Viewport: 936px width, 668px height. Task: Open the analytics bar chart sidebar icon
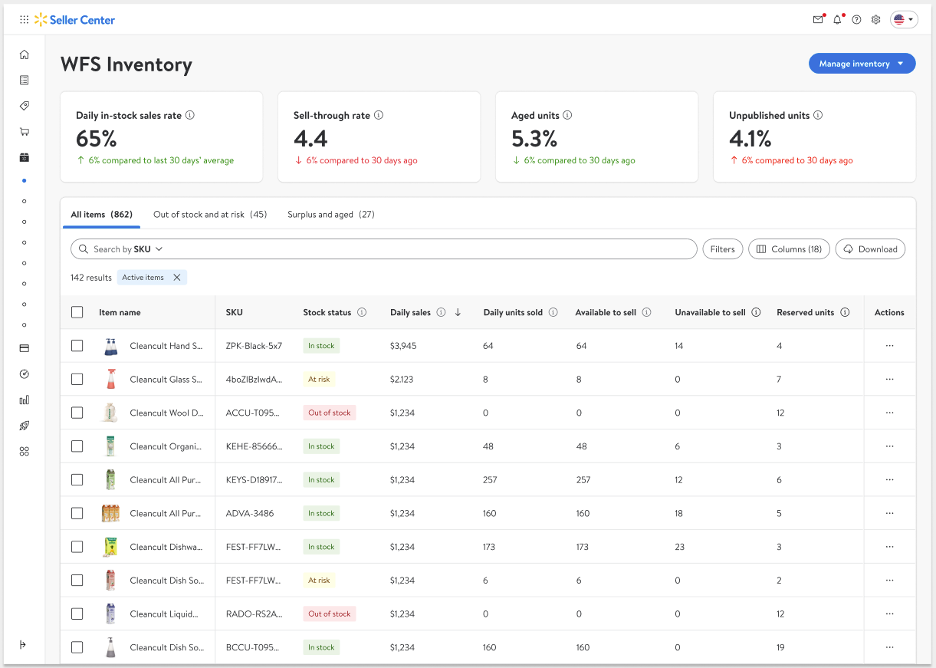coord(24,400)
